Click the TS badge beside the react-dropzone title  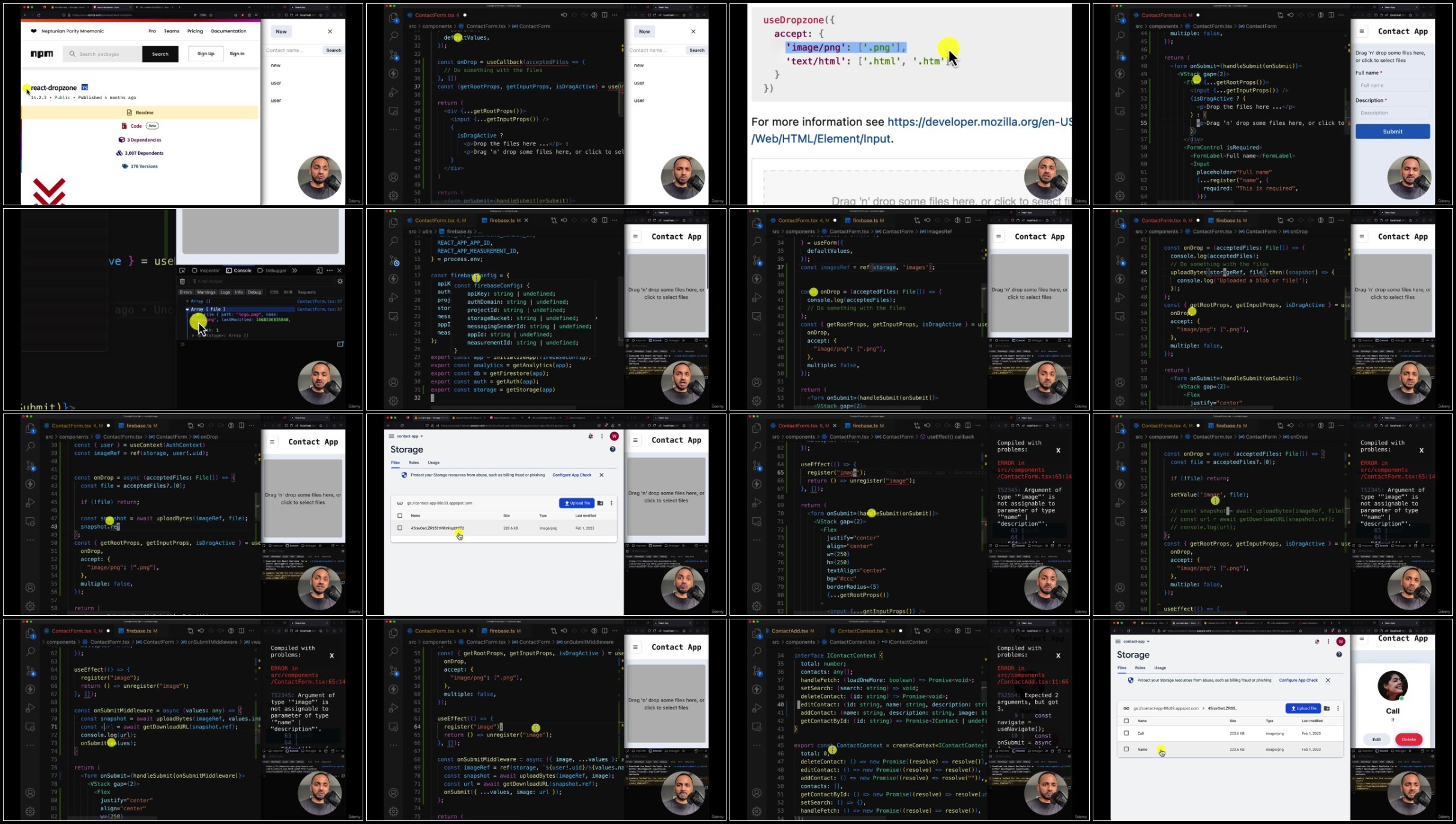85,88
